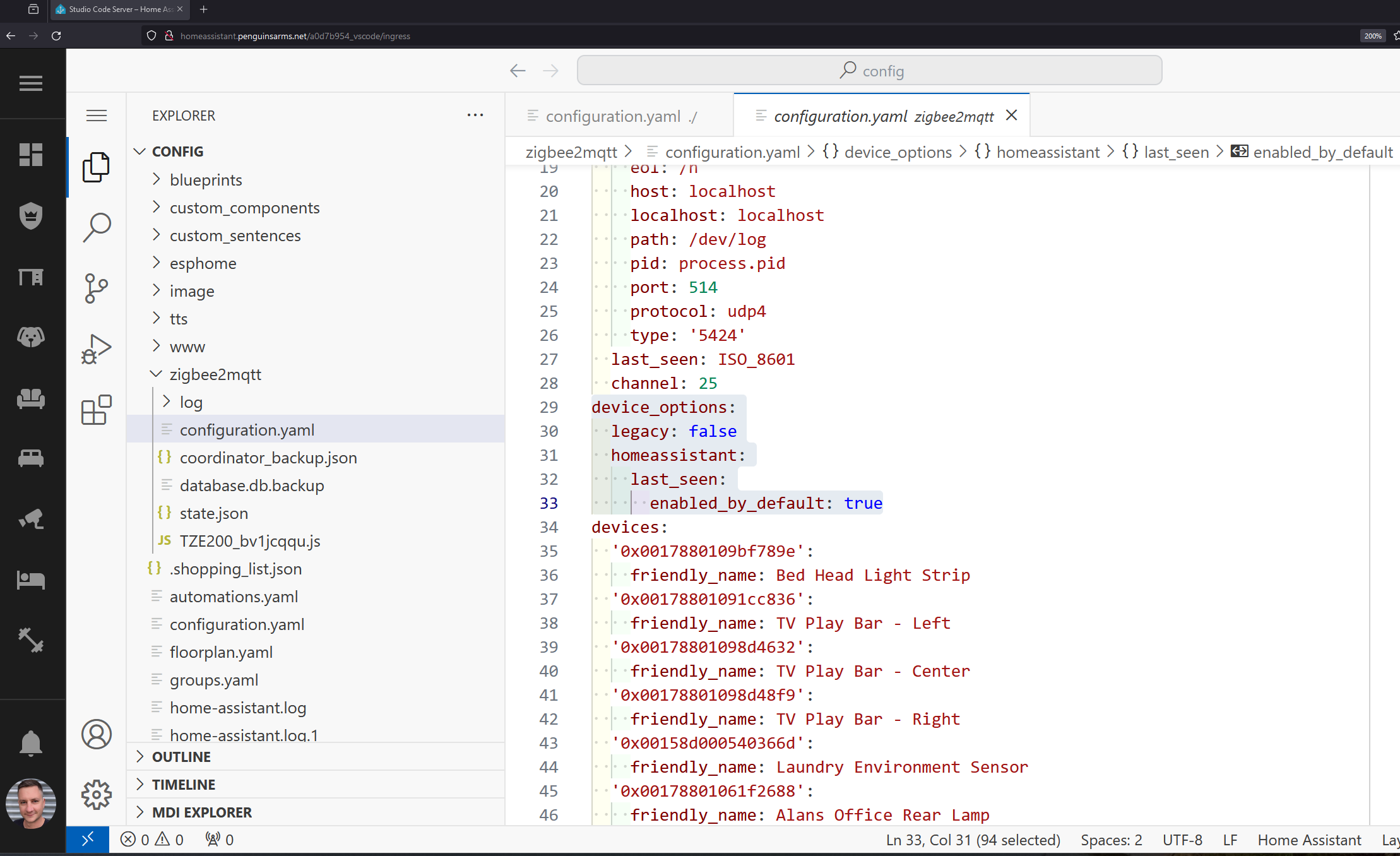Change the Spaces: 2 indentation setting

pyautogui.click(x=1111, y=840)
